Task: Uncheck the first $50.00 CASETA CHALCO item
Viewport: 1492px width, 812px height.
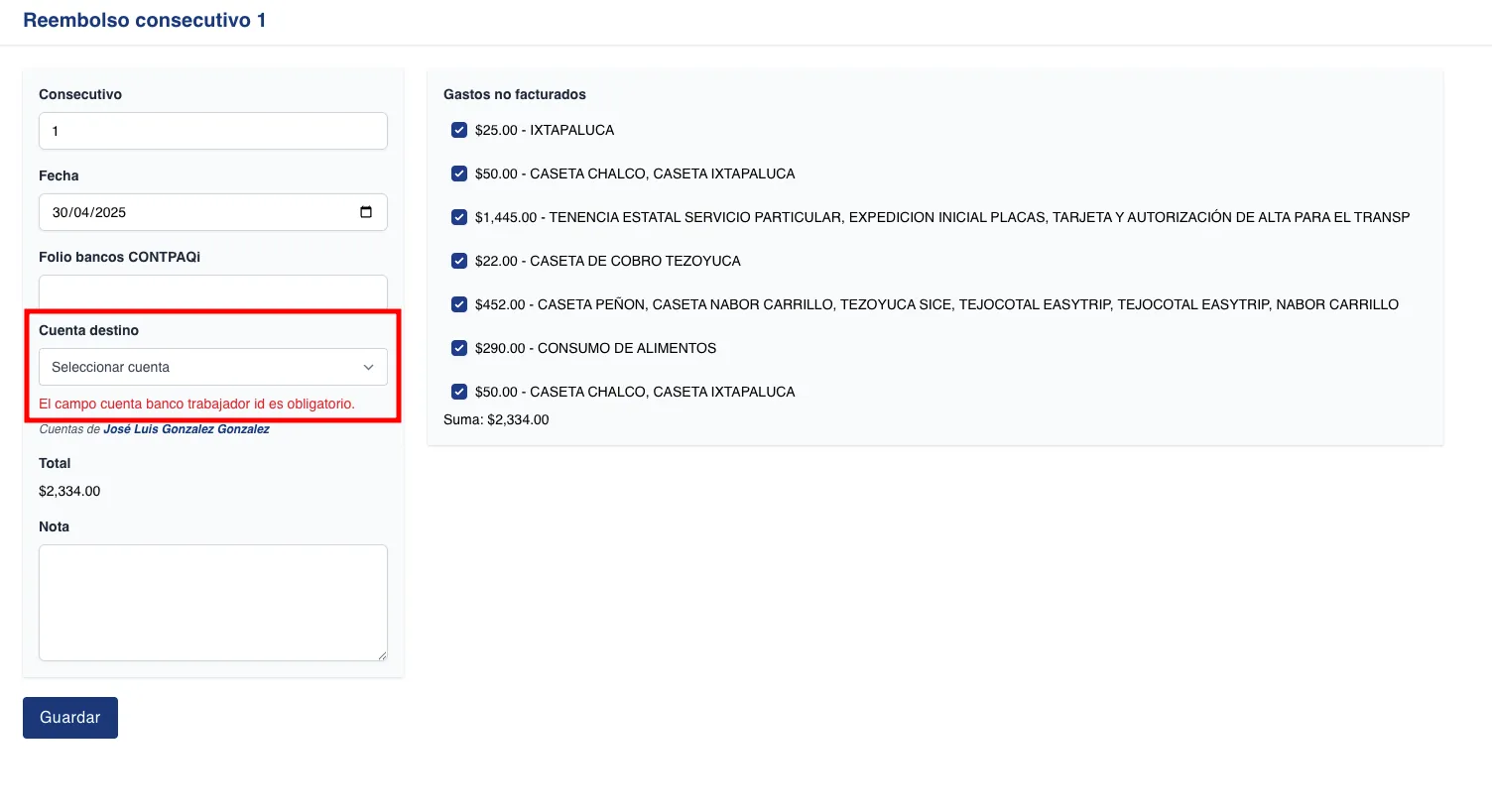Action: [459, 174]
